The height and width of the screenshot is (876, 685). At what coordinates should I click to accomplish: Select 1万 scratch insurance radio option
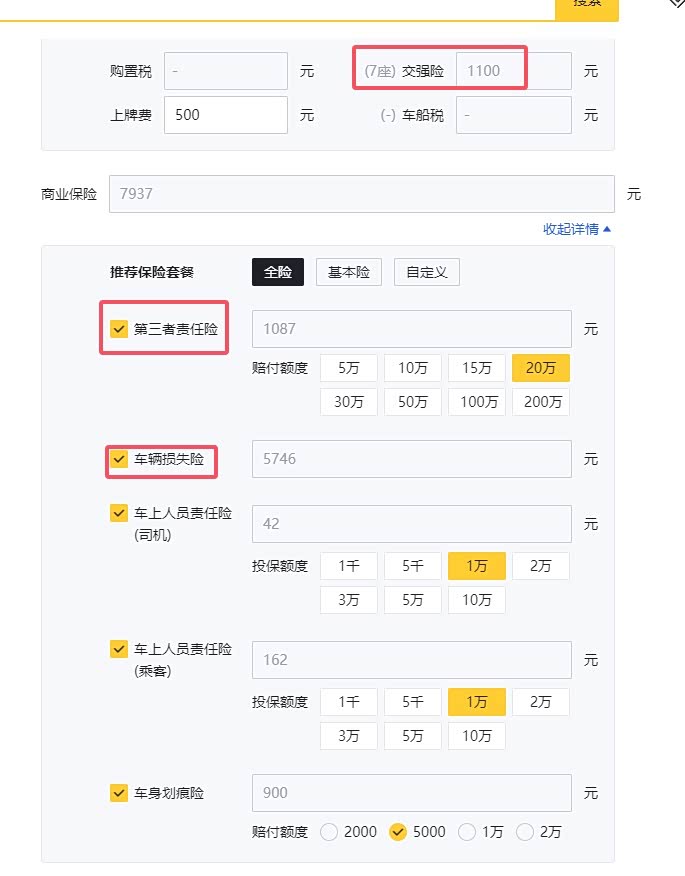click(x=467, y=832)
